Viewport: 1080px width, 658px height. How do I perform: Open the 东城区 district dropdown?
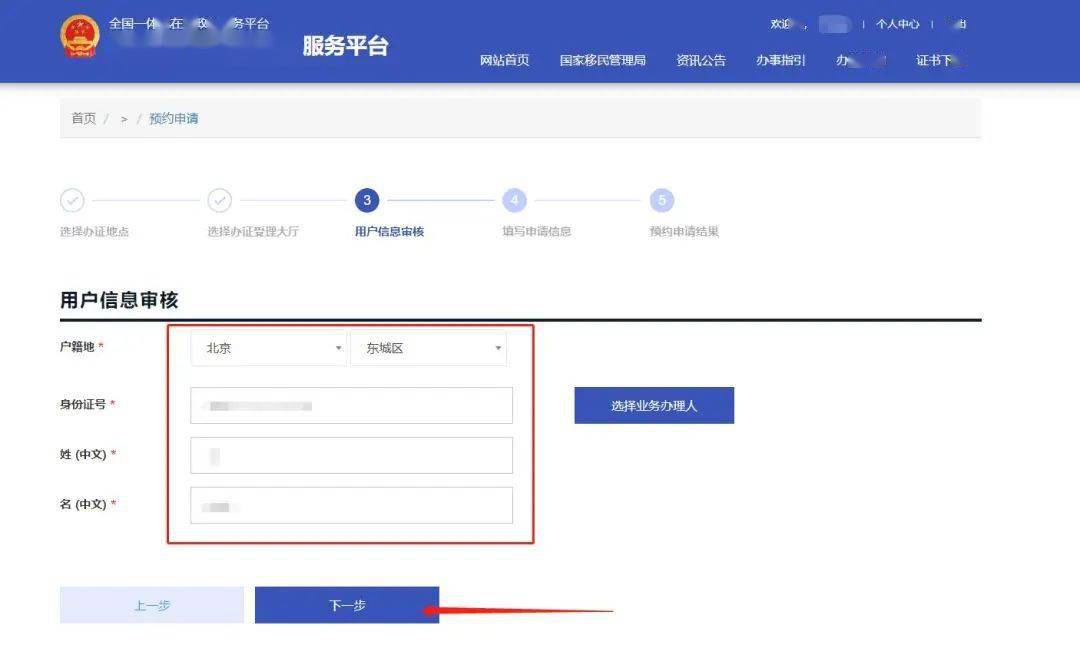[x=428, y=347]
